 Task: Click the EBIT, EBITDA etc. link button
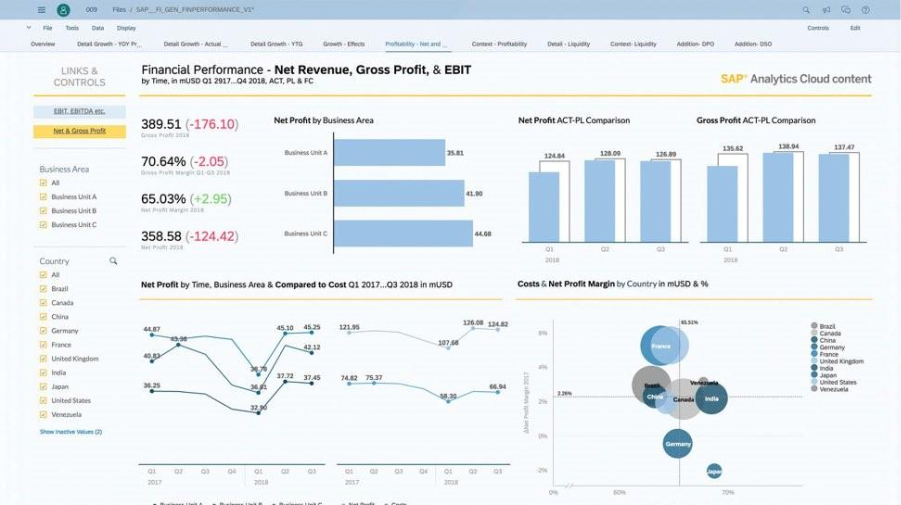(80, 111)
